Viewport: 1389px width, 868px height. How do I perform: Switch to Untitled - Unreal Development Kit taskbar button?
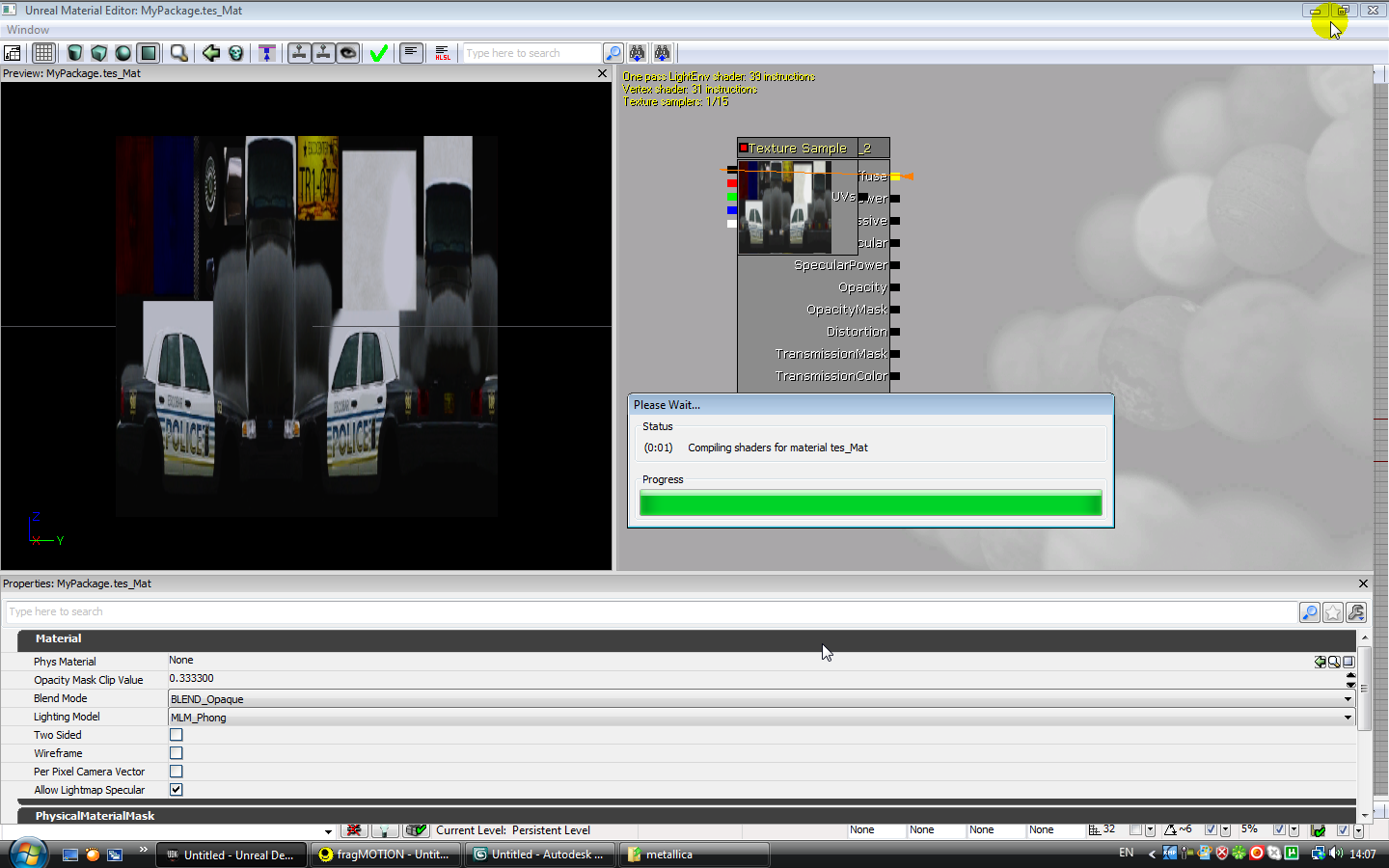231,854
